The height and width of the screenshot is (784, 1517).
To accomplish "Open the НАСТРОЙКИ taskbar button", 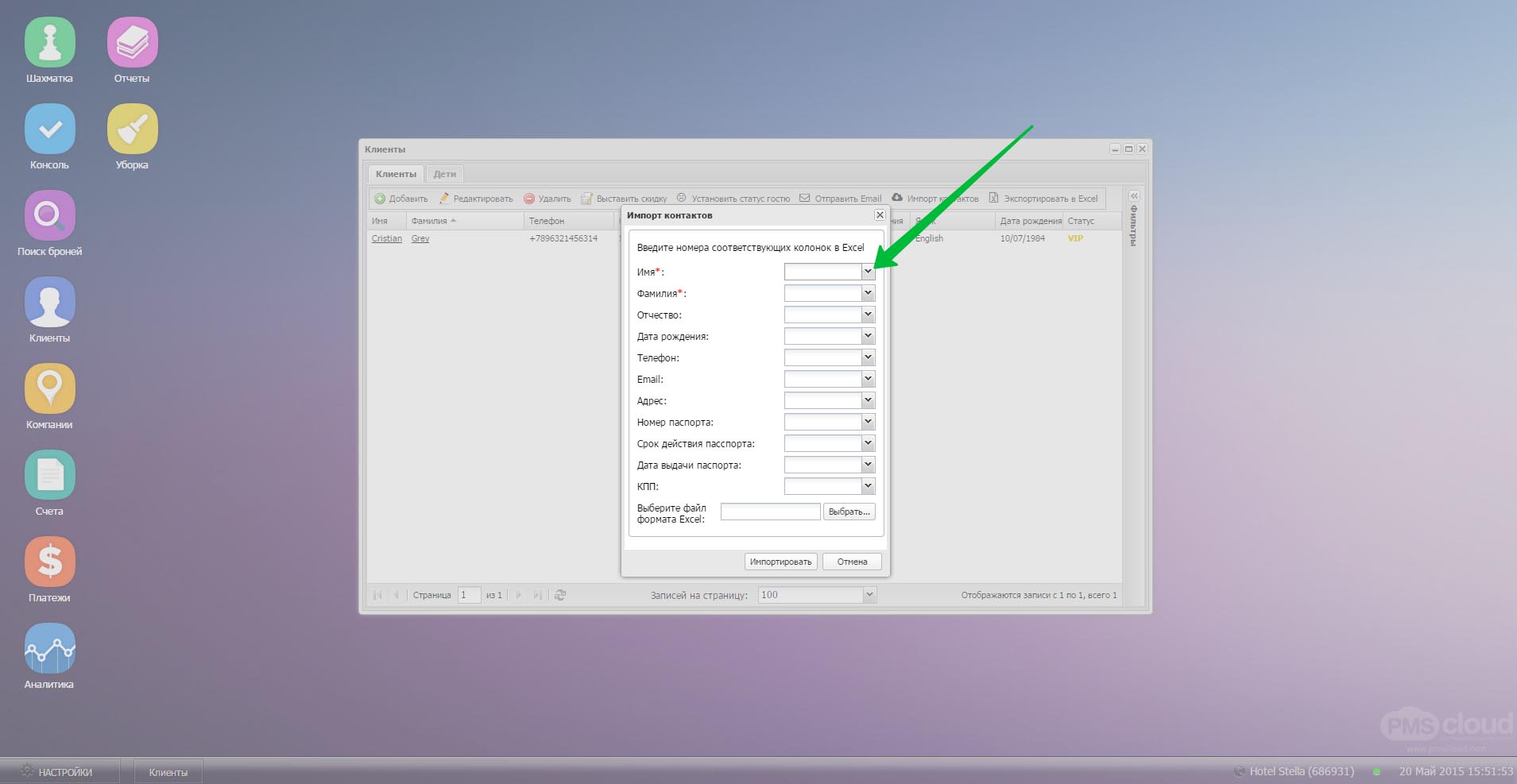I will coord(60,771).
